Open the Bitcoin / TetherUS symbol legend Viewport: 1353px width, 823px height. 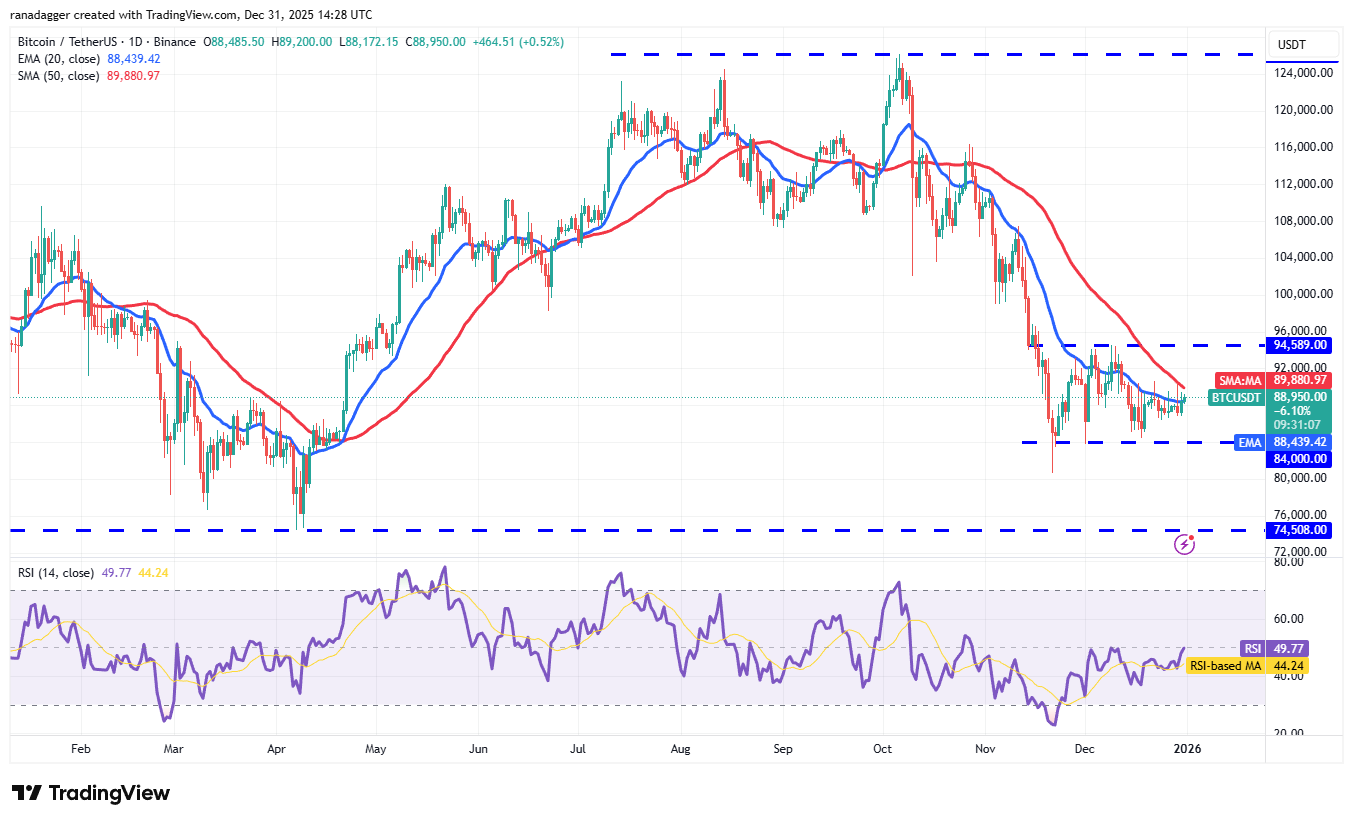point(70,43)
